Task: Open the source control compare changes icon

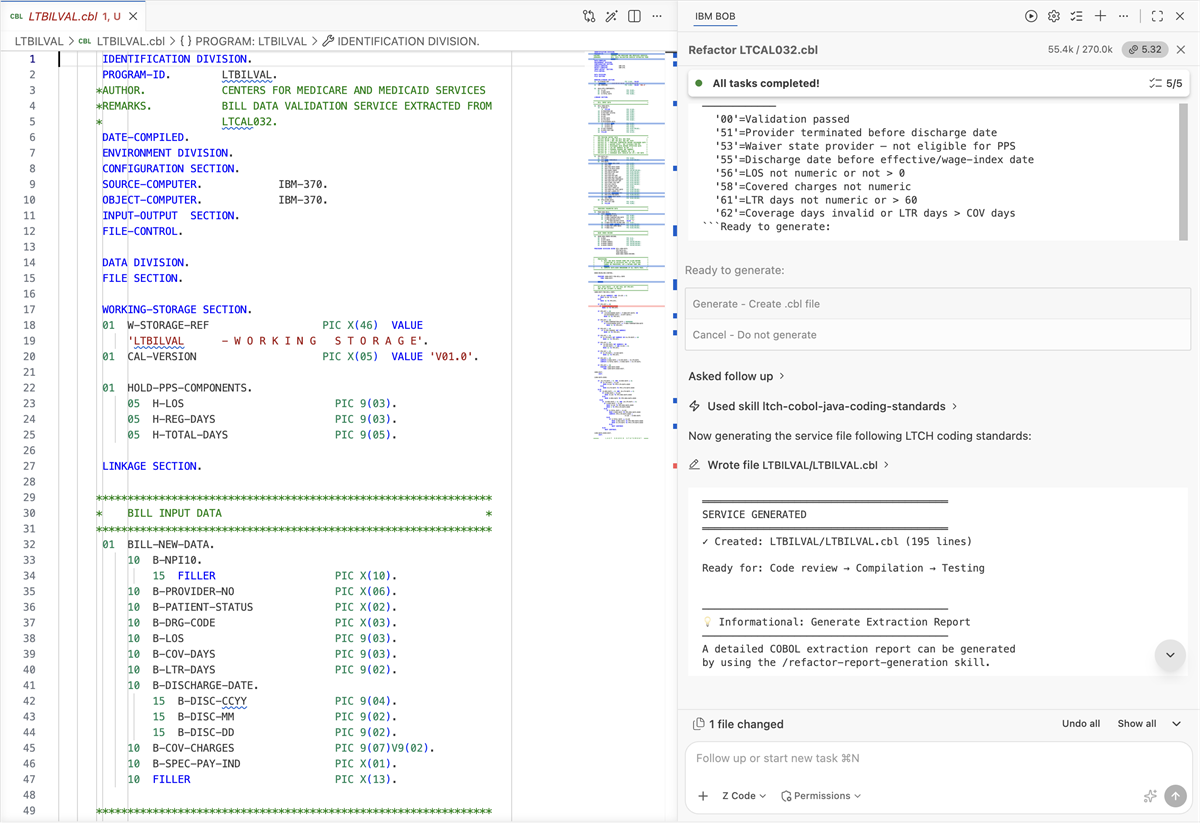Action: 589,16
